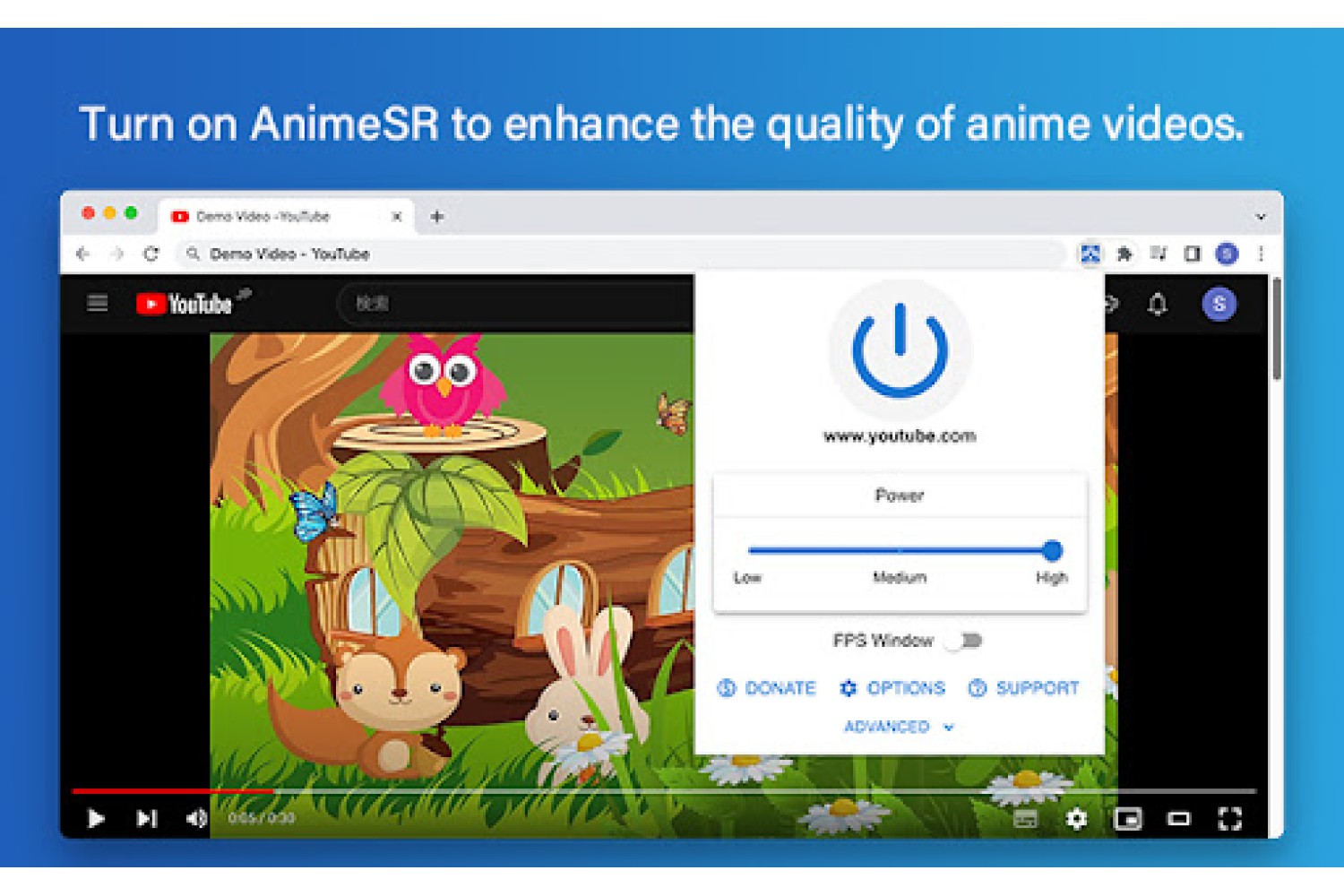Open the Chrome profile avatar
The width and height of the screenshot is (1344, 896).
coord(1227,254)
